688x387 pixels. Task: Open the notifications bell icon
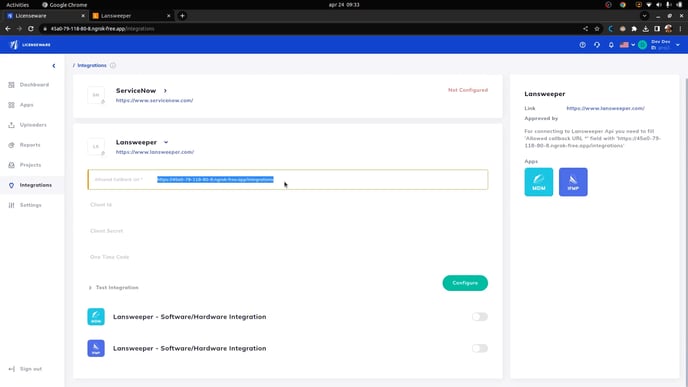611,45
